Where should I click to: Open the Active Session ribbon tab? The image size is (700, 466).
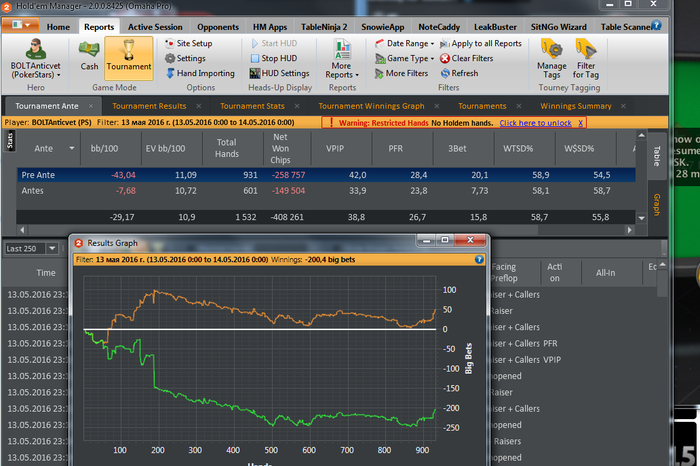[155, 27]
